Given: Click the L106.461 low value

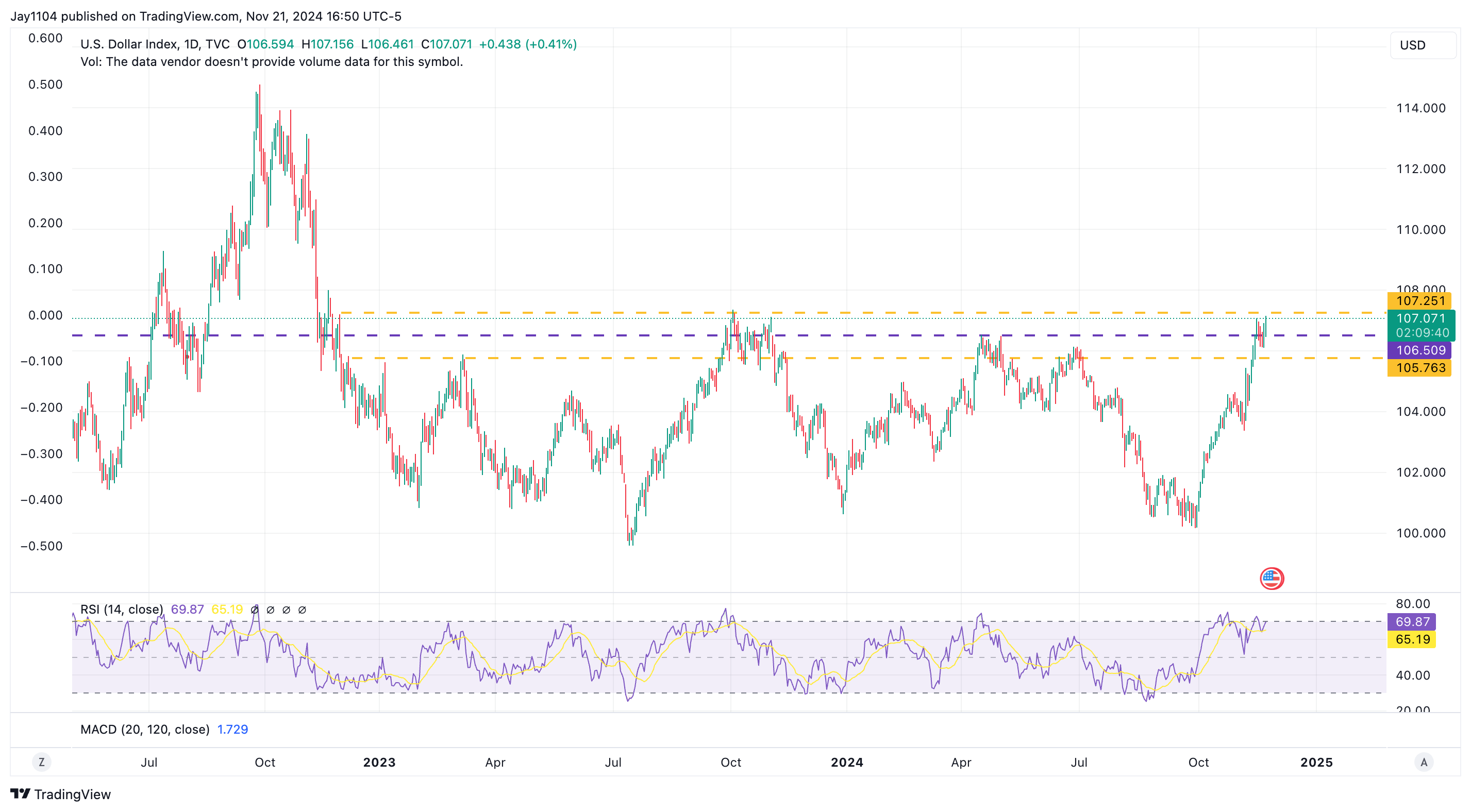Looking at the screenshot, I should (387, 44).
